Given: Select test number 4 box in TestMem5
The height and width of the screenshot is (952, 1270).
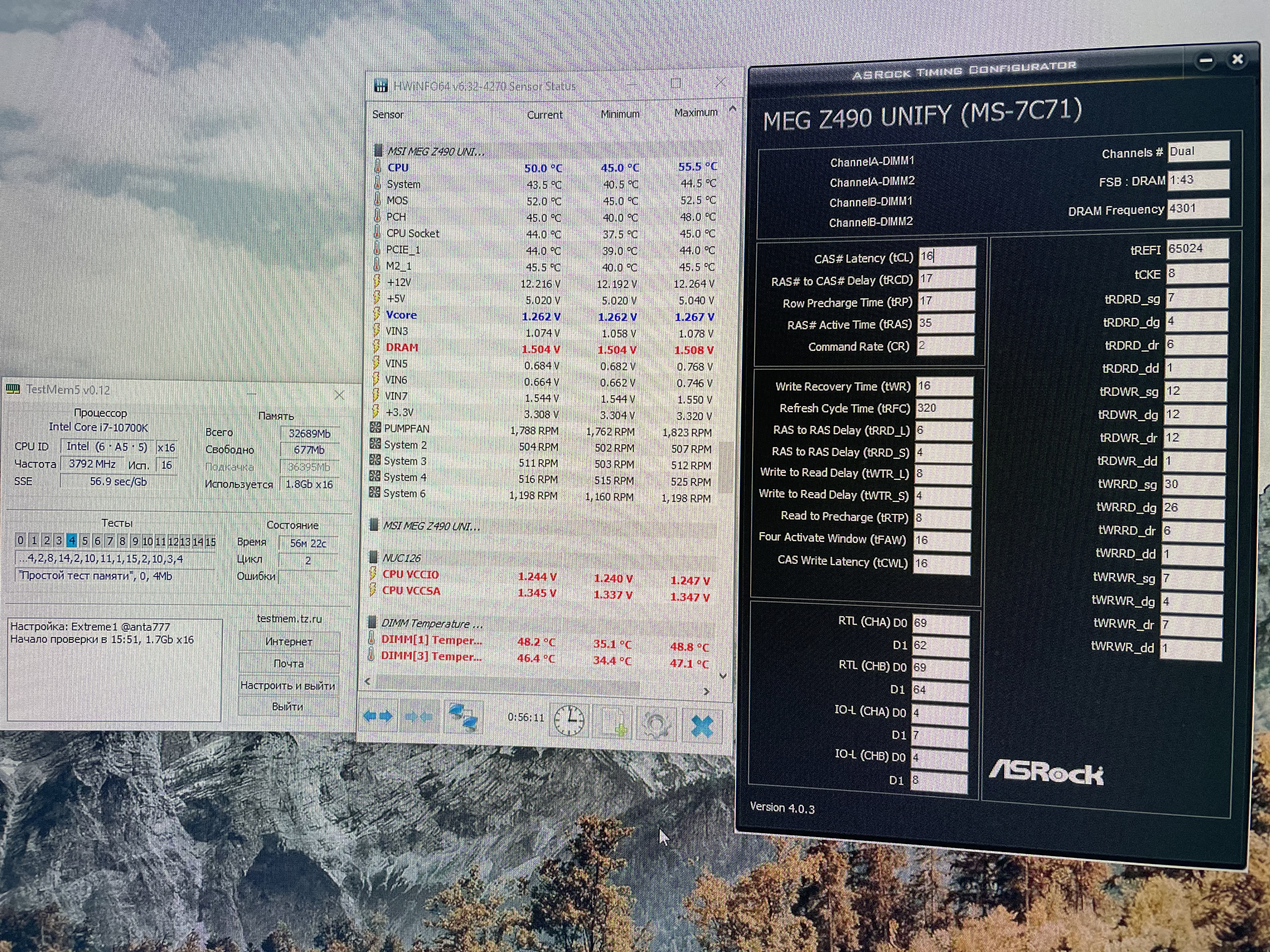Looking at the screenshot, I should point(72,541).
